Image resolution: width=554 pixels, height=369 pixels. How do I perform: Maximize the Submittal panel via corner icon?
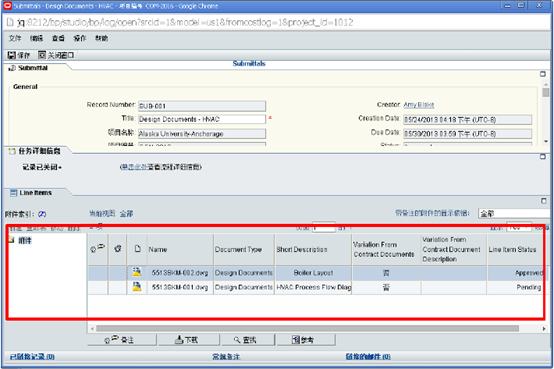543,74
